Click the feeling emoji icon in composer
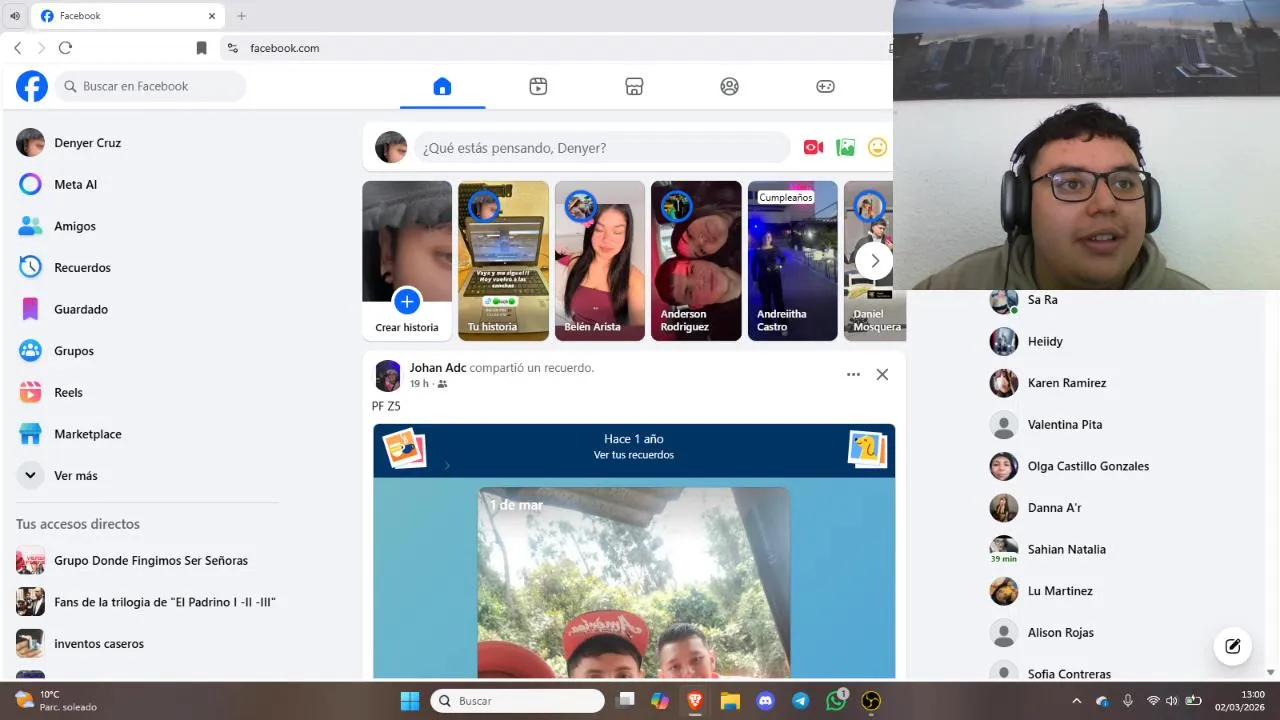The height and width of the screenshot is (720, 1280). [877, 148]
